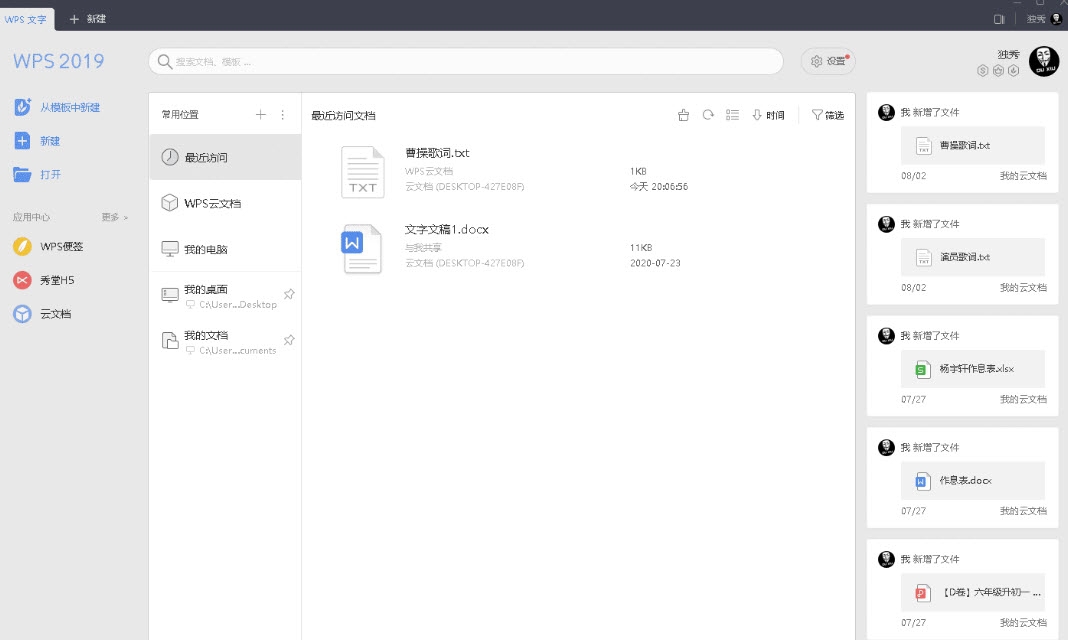The width and height of the screenshot is (1068, 640).
Task: Click the plus icon beside 常用位置
Action: (261, 115)
